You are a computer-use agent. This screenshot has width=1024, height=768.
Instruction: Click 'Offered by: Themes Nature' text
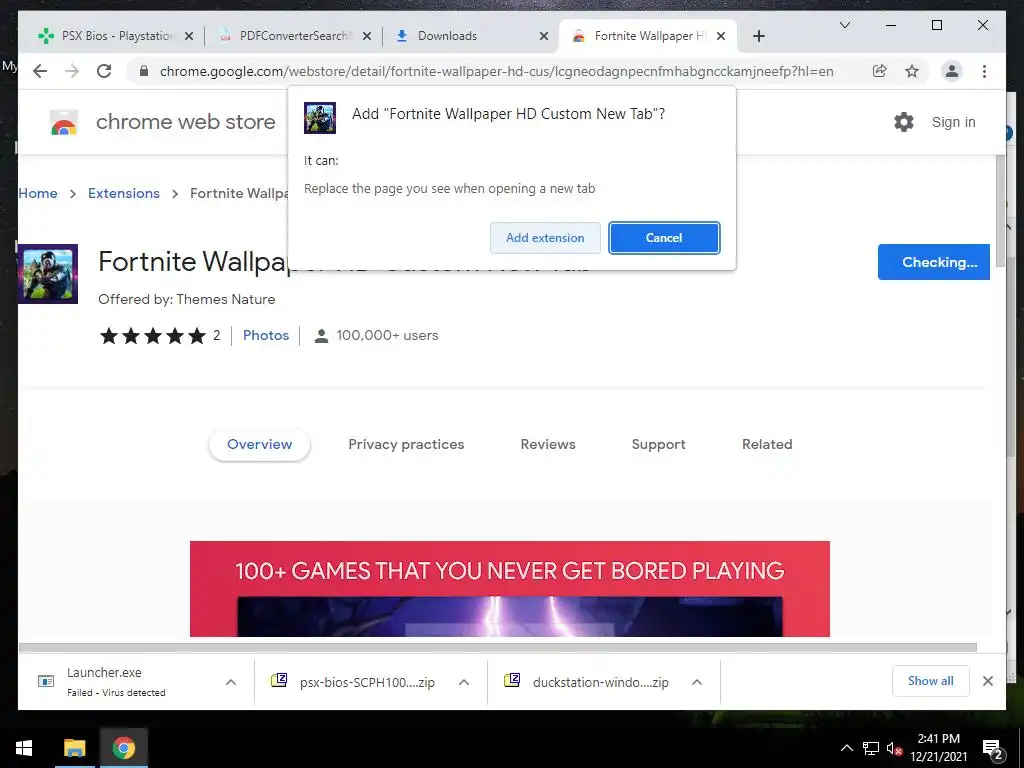187,299
